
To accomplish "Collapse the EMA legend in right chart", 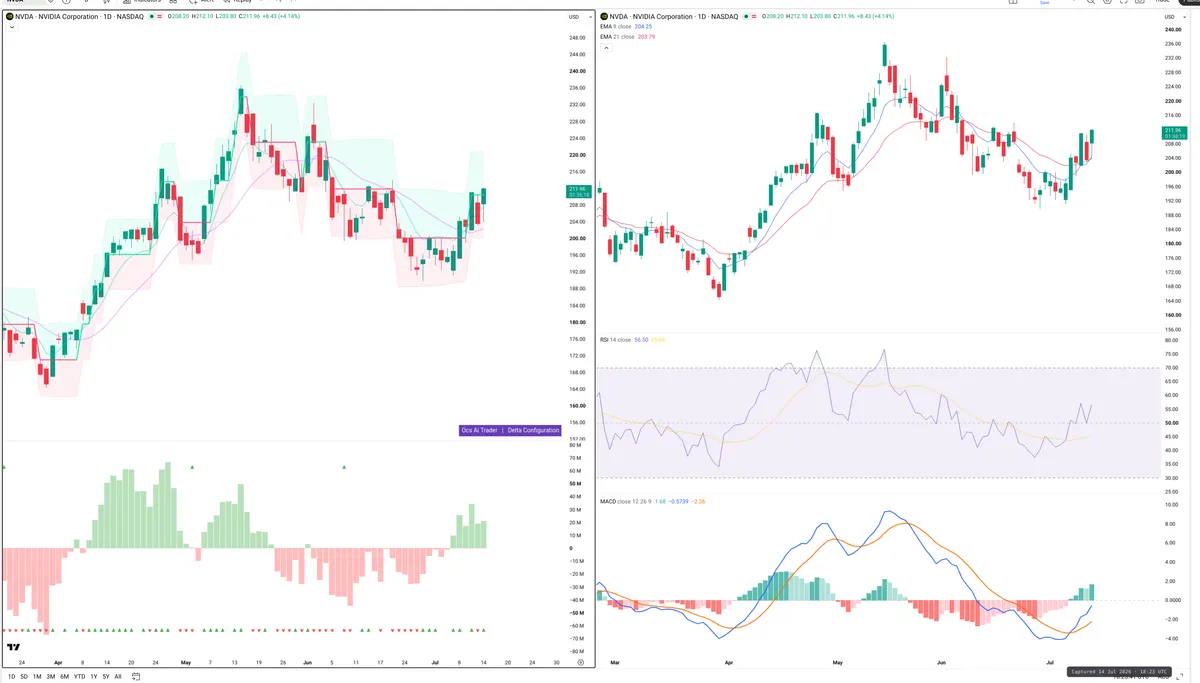I will pyautogui.click(x=605, y=47).
